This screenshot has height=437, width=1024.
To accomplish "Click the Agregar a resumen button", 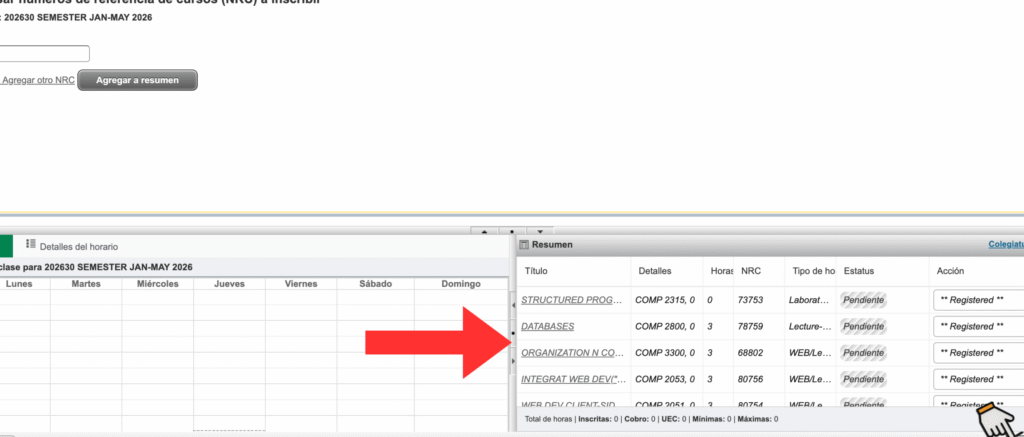I will [x=137, y=80].
